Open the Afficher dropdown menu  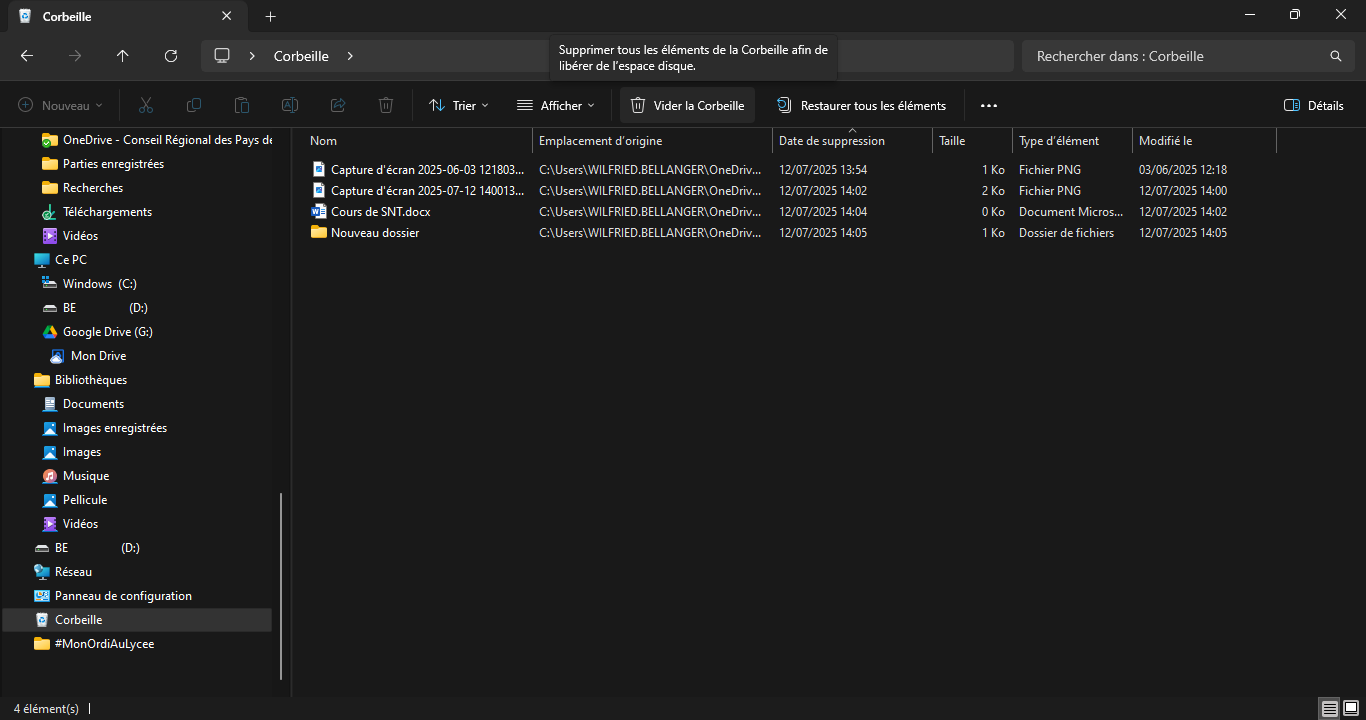tap(556, 106)
